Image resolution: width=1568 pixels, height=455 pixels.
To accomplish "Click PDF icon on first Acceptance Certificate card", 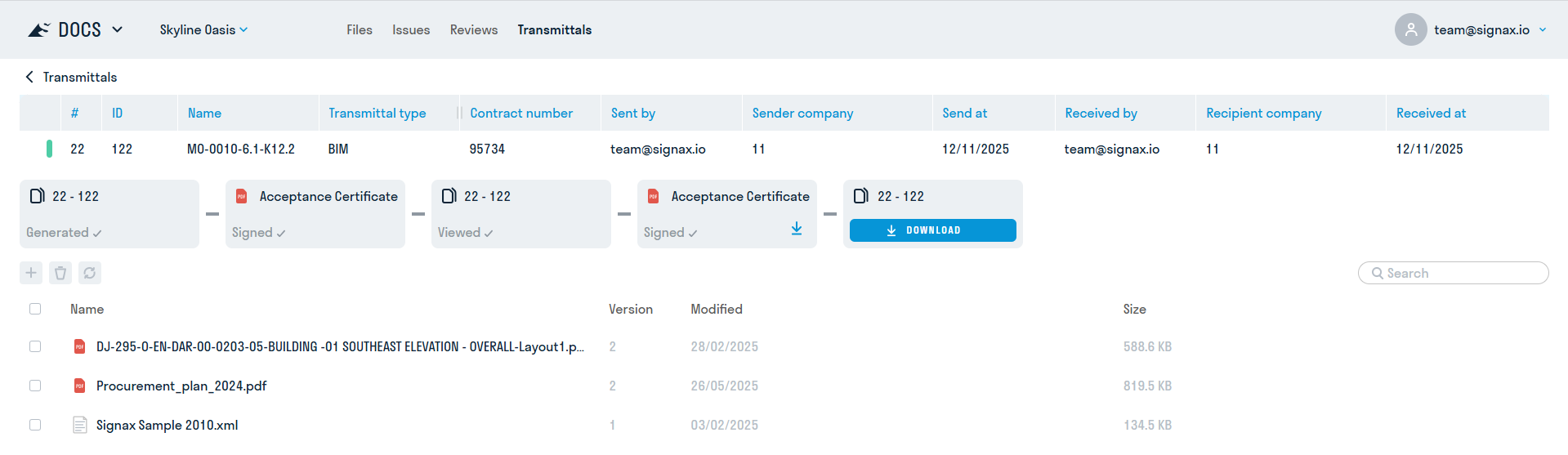I will [241, 196].
